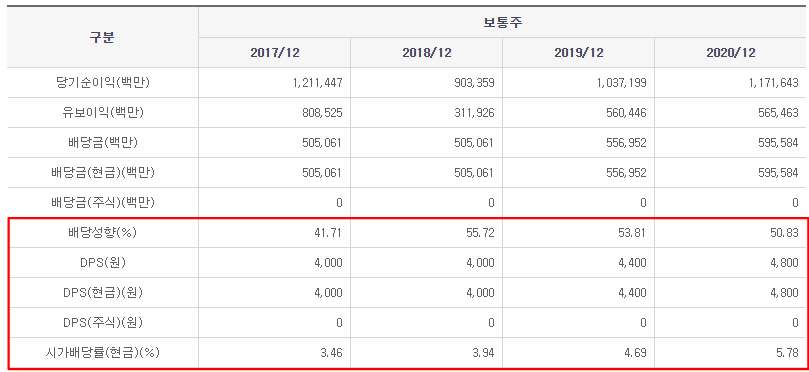809x372 pixels.
Task: Click DPS(현금)(원) 4,000 for 2017/12
Action: tap(330, 293)
